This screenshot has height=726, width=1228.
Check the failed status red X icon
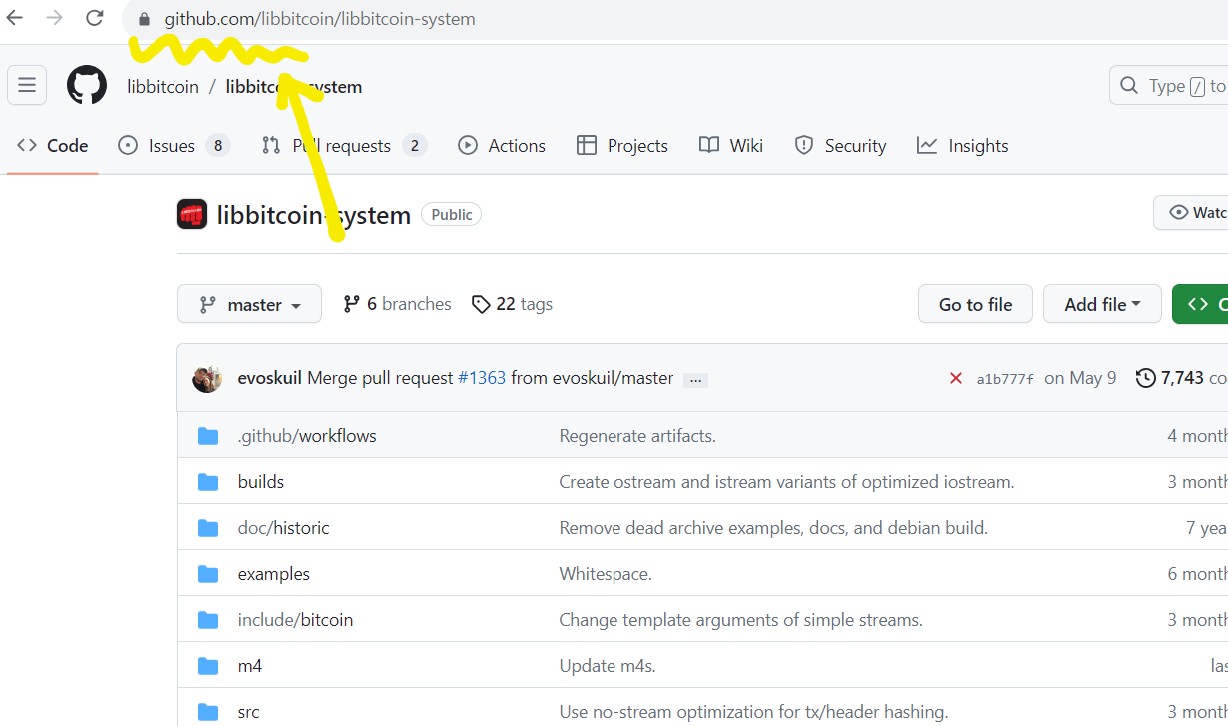point(956,378)
